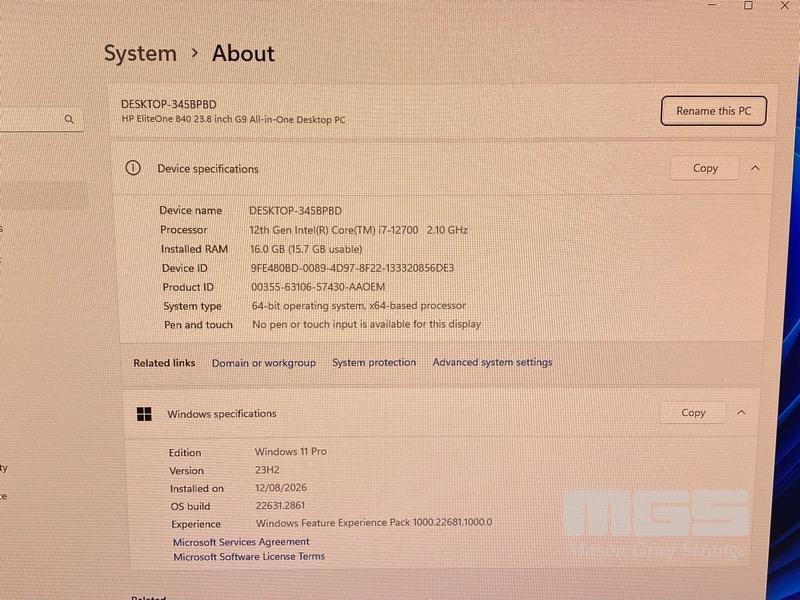Close the Settings window
Viewport: 800px width, 600px height.
(785, 5)
